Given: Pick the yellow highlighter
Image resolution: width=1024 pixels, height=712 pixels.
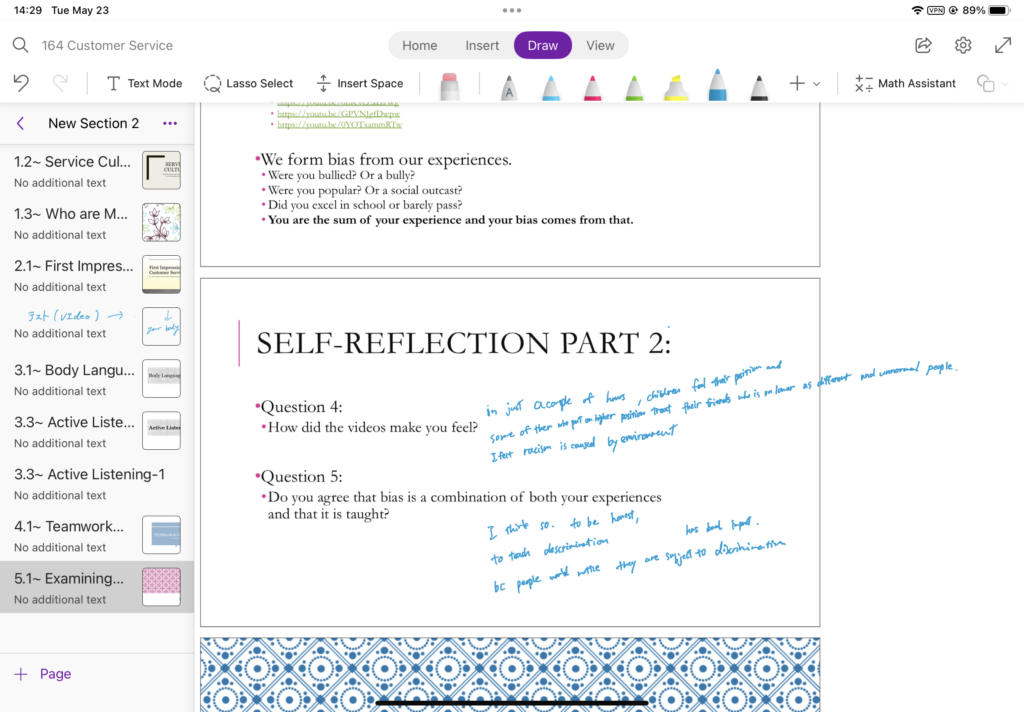Looking at the screenshot, I should click(x=676, y=87).
